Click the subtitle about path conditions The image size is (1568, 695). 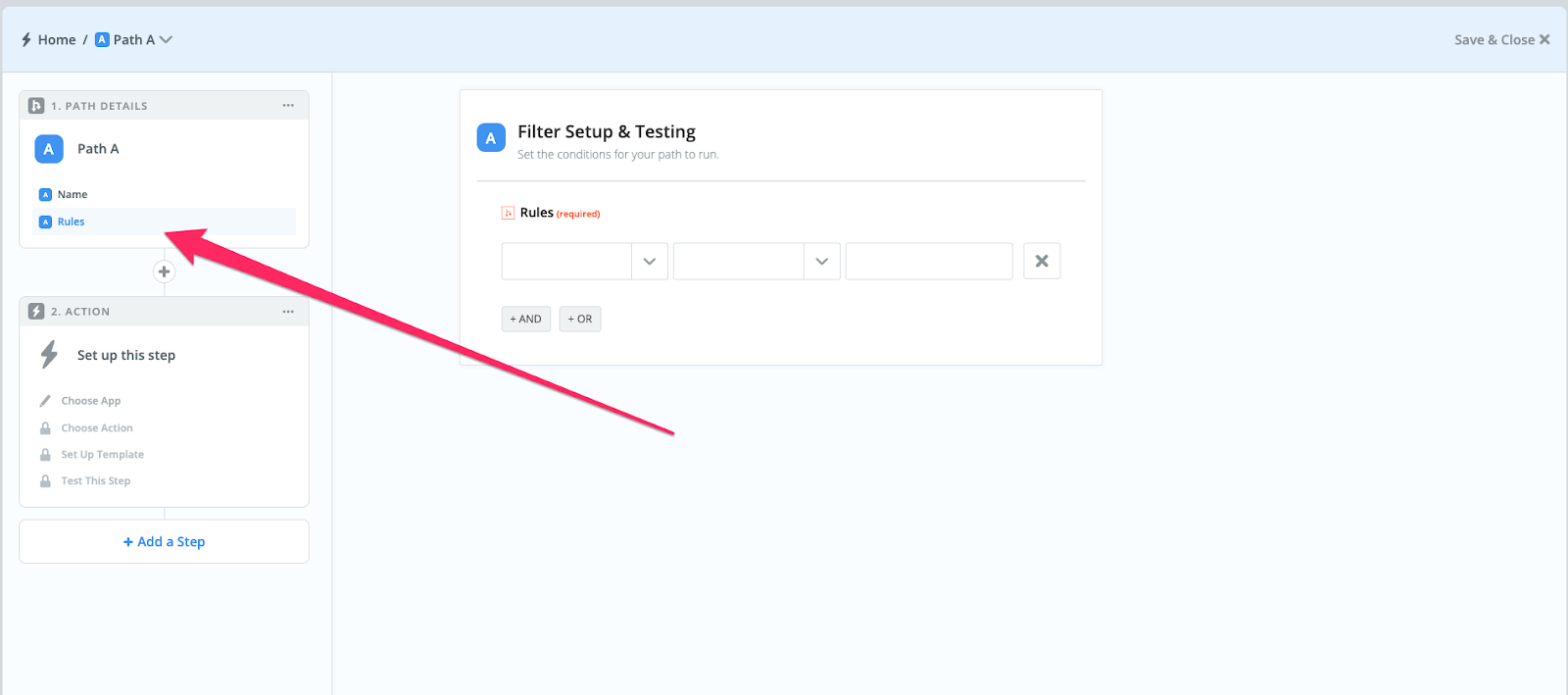coord(618,155)
